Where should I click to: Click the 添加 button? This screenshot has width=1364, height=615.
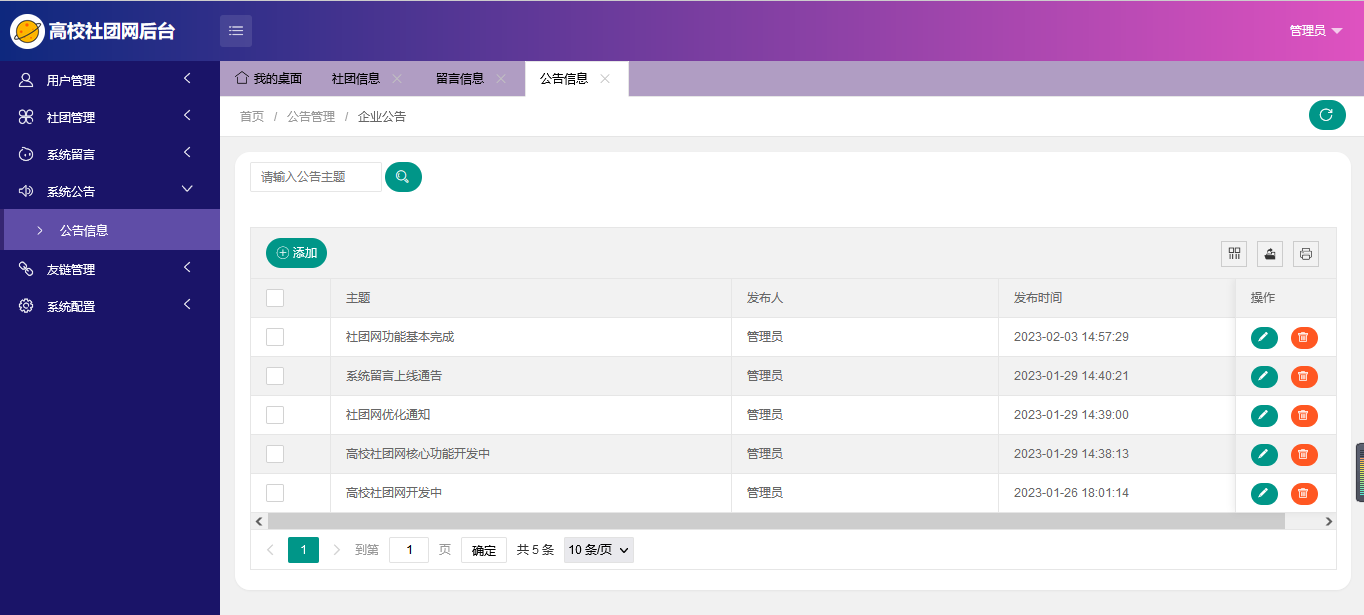tap(296, 253)
